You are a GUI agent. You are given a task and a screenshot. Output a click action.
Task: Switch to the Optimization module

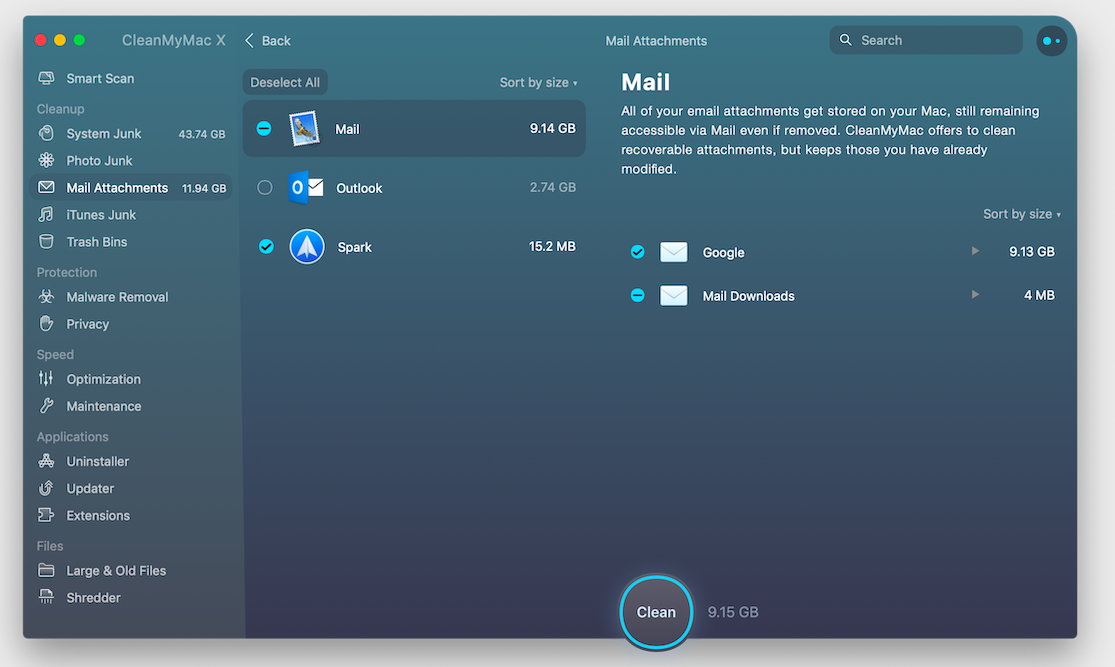click(132, 378)
